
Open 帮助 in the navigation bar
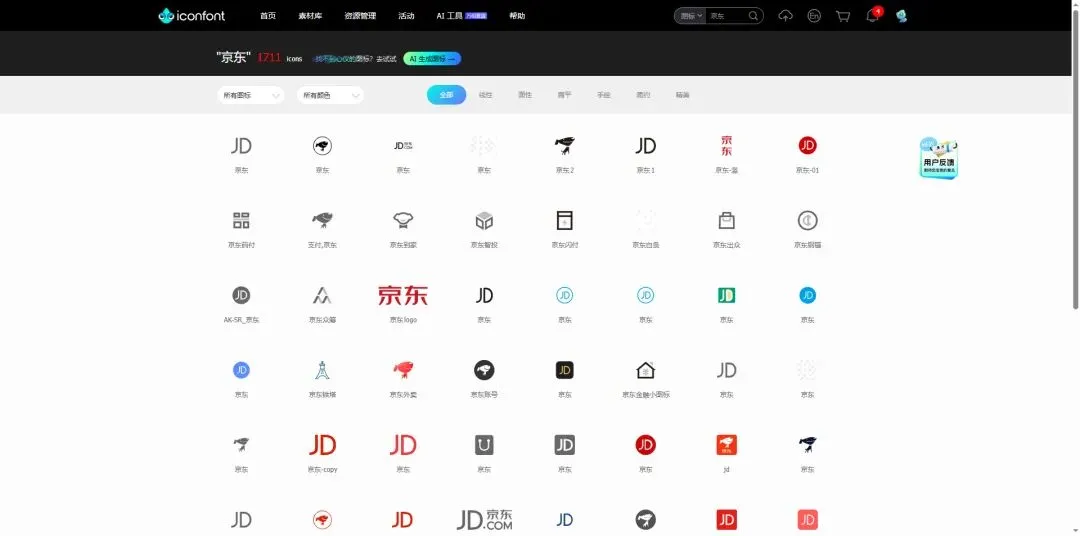517,15
